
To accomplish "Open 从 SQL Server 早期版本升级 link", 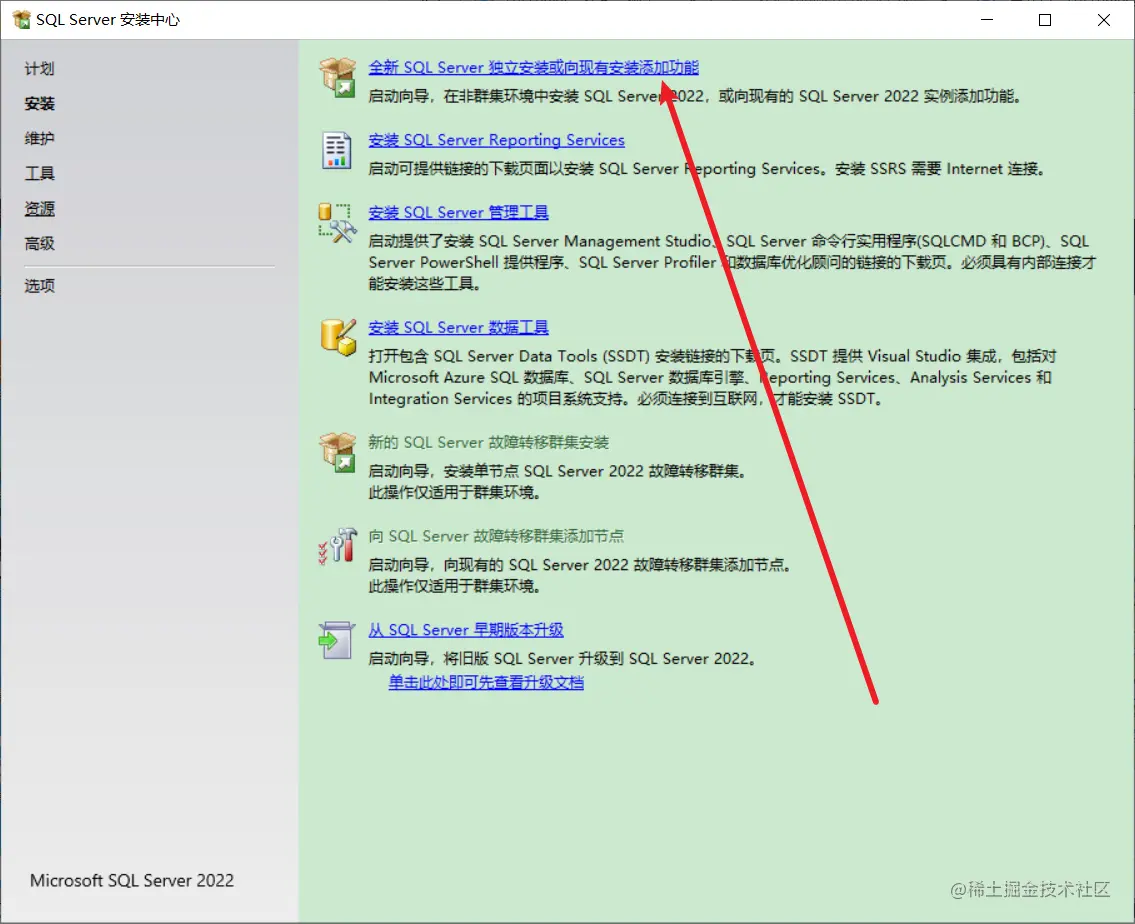I will pyautogui.click(x=465, y=630).
